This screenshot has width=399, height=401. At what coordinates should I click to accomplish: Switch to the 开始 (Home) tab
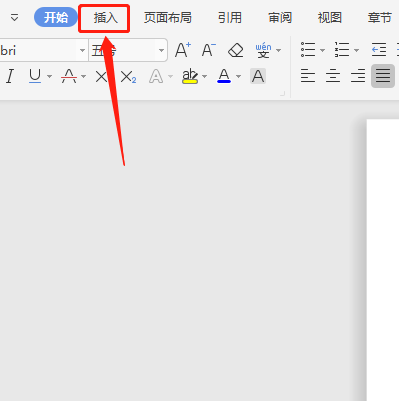[x=56, y=18]
